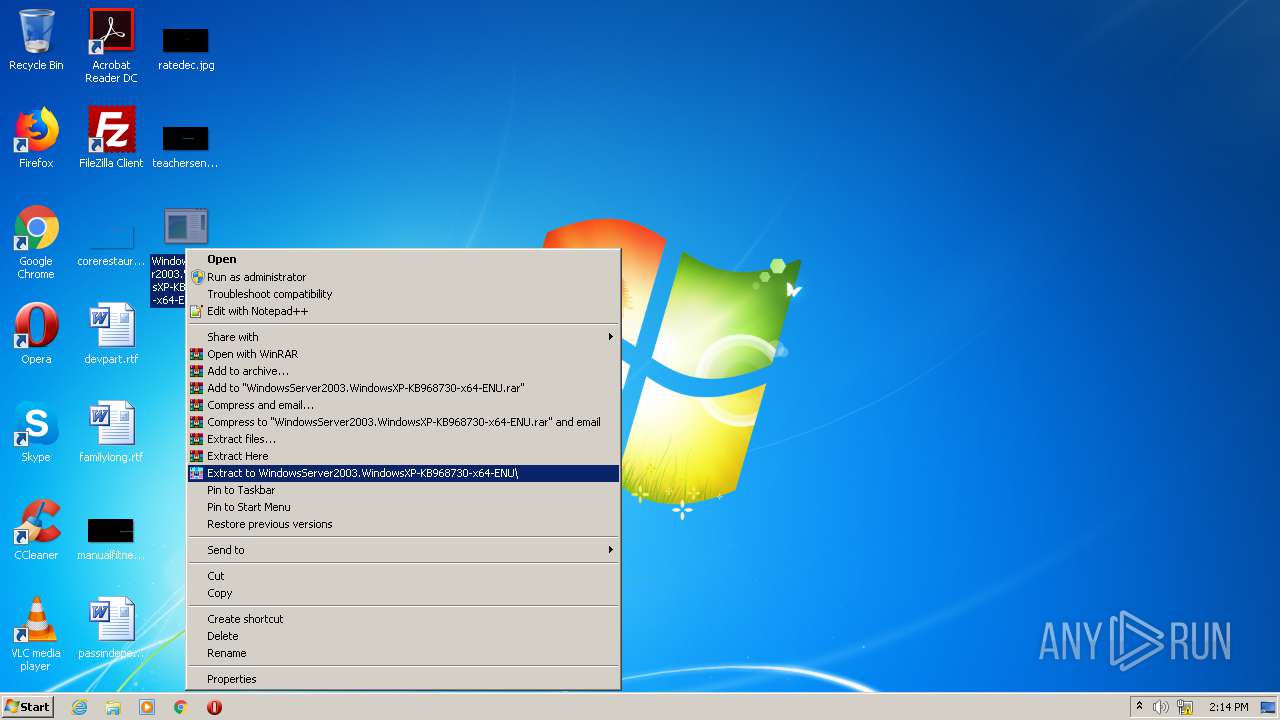Click the Show desktop button
1280x720 pixels.
coord(1269,707)
